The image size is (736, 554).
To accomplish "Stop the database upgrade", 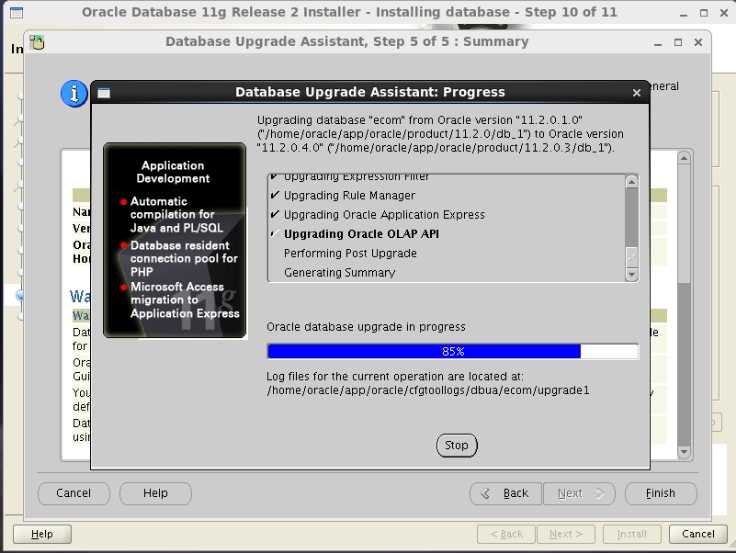I will [456, 445].
